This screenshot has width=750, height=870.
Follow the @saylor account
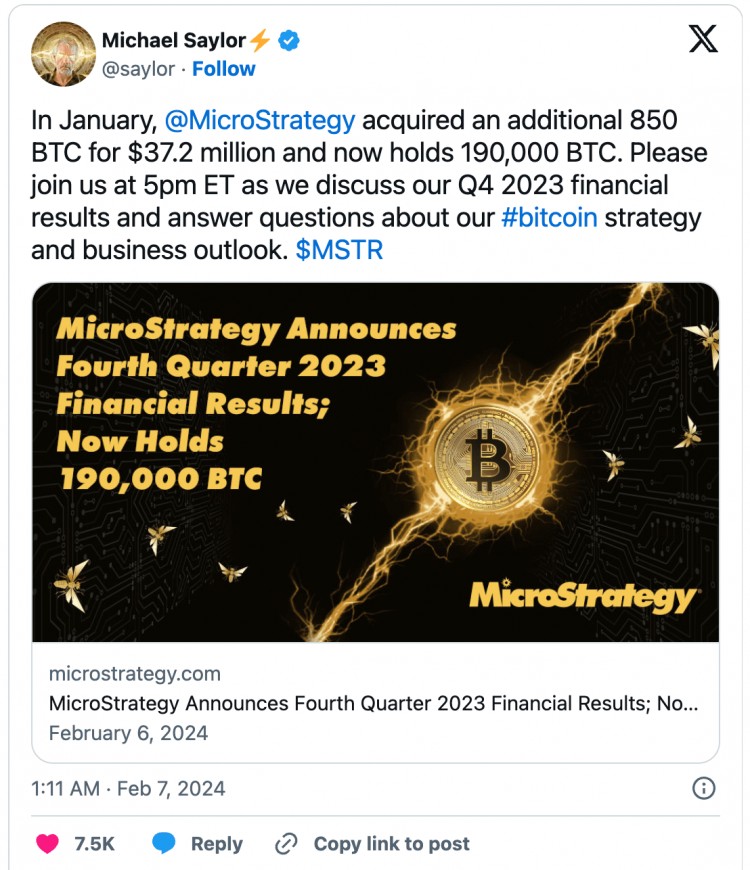[222, 68]
